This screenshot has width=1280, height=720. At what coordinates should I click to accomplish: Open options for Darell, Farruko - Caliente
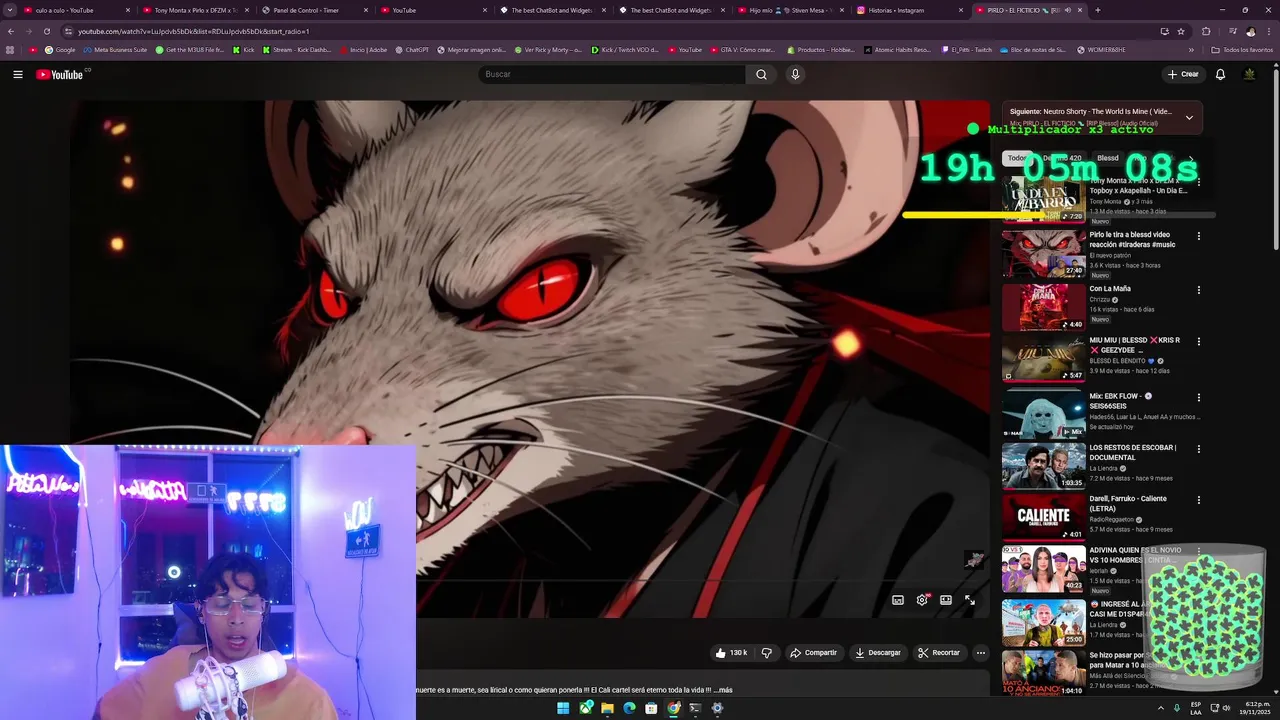point(1198,501)
